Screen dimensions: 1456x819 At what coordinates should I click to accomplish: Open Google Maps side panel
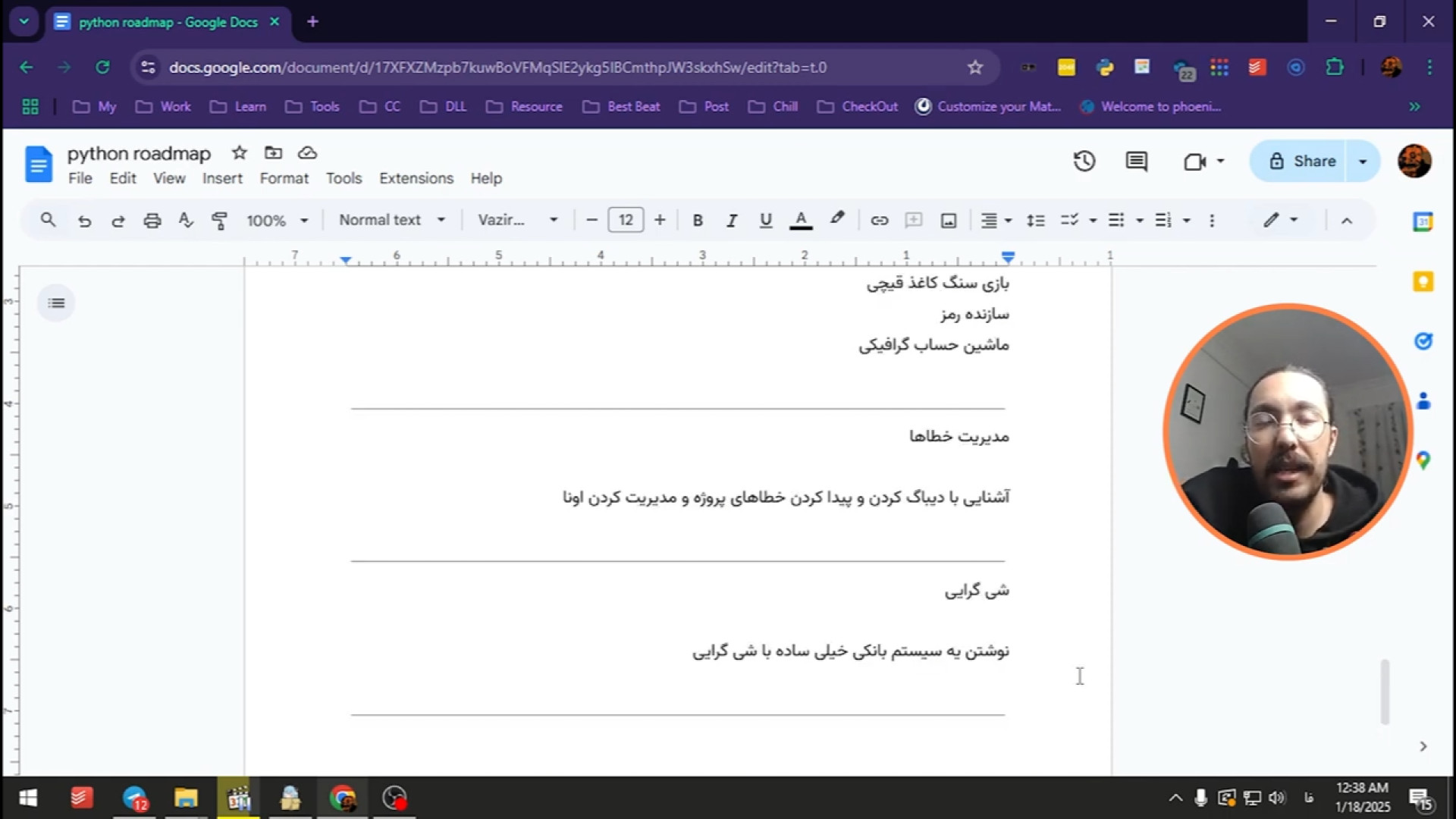click(1423, 460)
